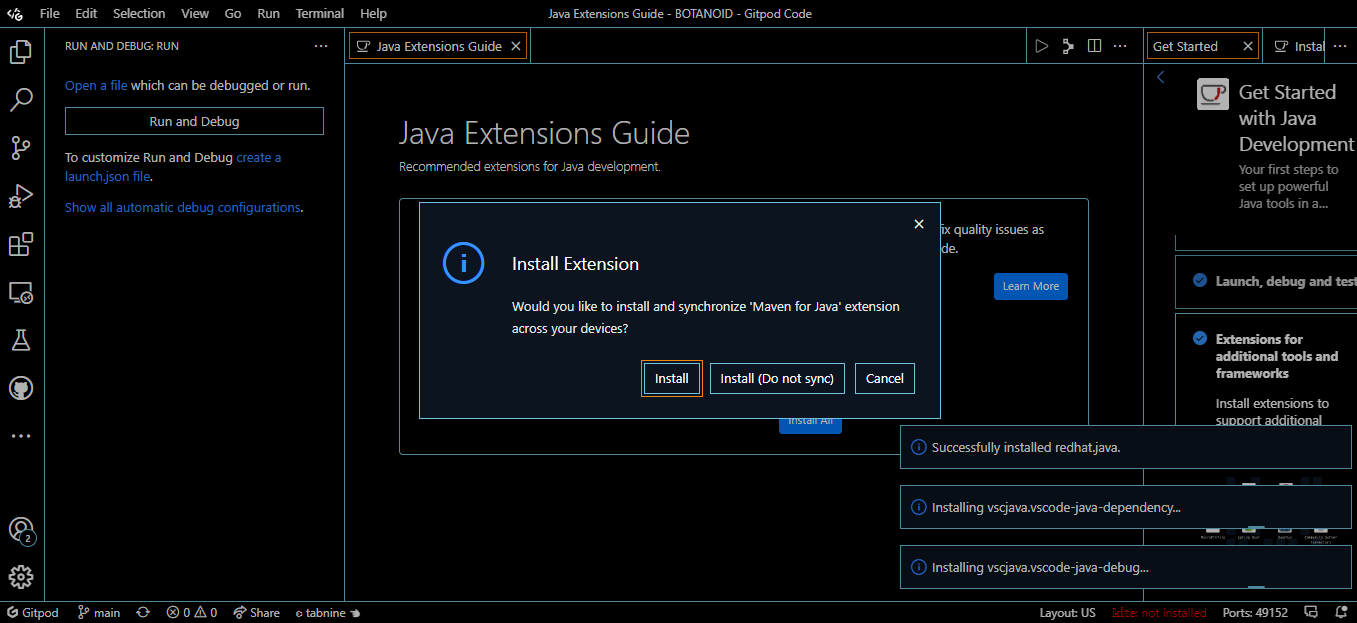Switch to Java Extensions Guide tab
The image size is (1357, 623).
(438, 46)
